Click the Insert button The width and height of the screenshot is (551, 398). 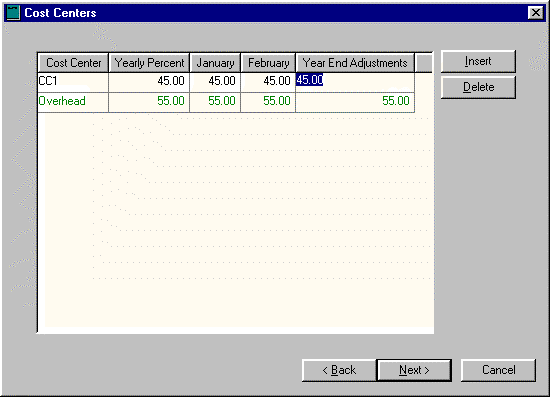tap(478, 61)
